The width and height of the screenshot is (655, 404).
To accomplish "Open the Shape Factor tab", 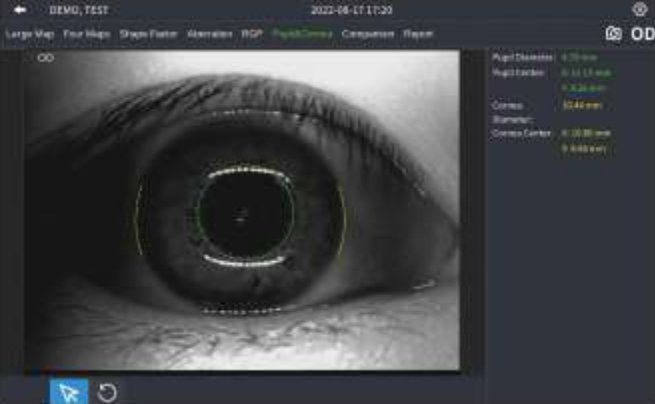I will coord(147,33).
